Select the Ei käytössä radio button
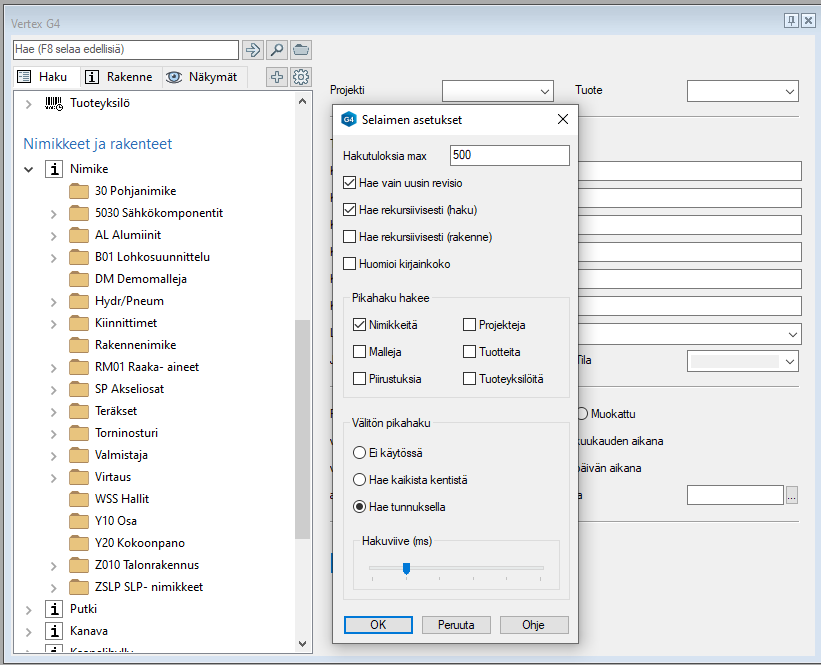The height and width of the screenshot is (665, 821). tap(359, 453)
